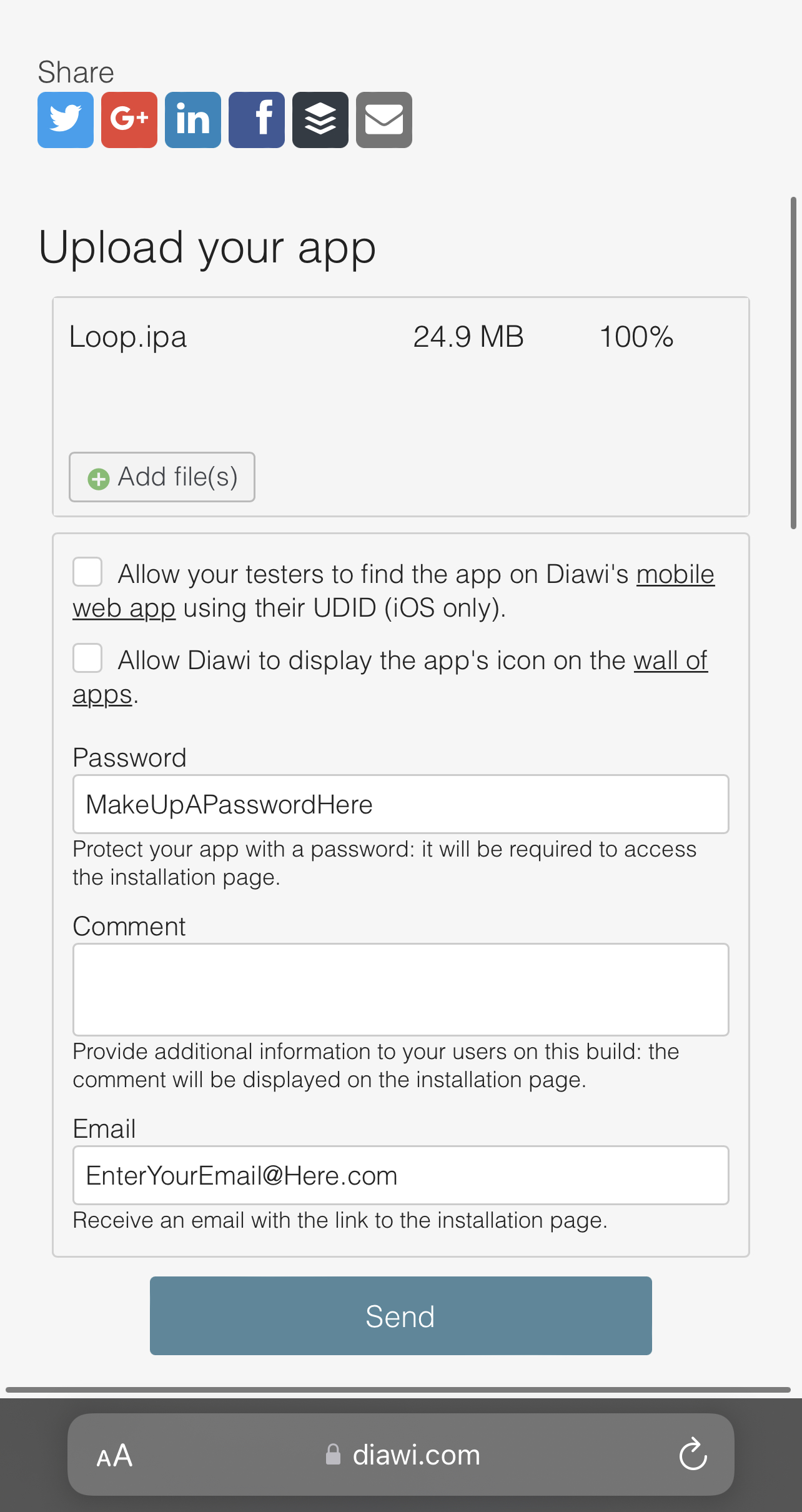Share via the LinkedIn icon

193,120
